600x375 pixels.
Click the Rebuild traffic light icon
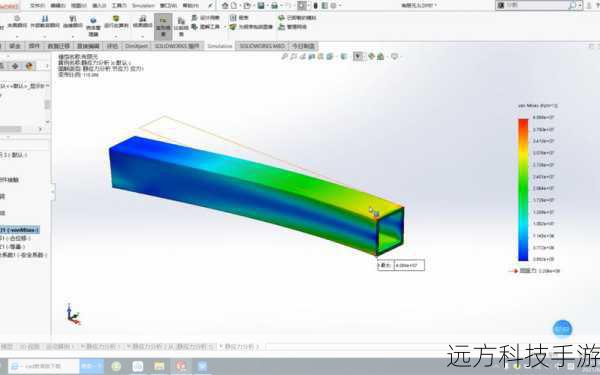(x=316, y=5)
